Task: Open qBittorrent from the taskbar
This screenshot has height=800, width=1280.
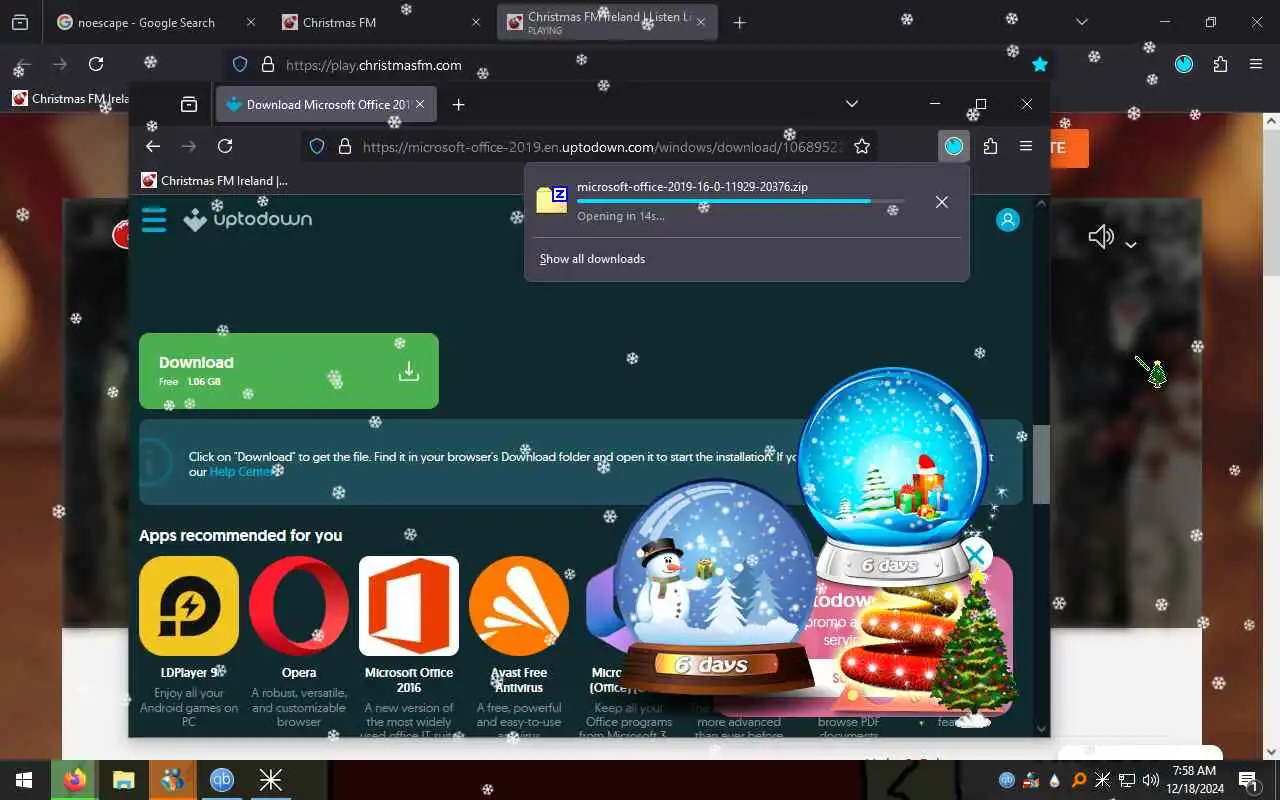Action: pos(222,780)
